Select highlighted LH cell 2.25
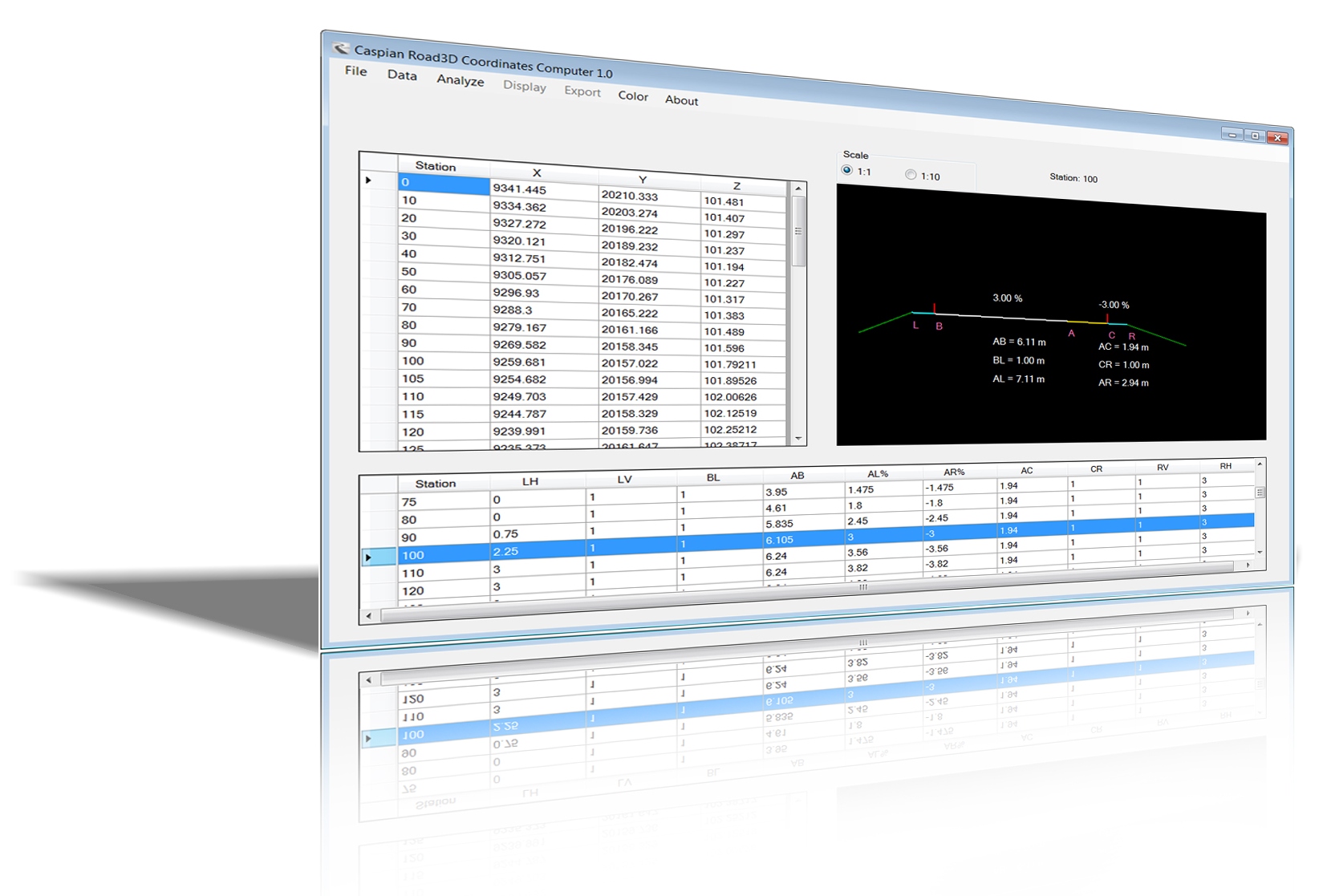Image resolution: width=1327 pixels, height=896 pixels. point(538,551)
